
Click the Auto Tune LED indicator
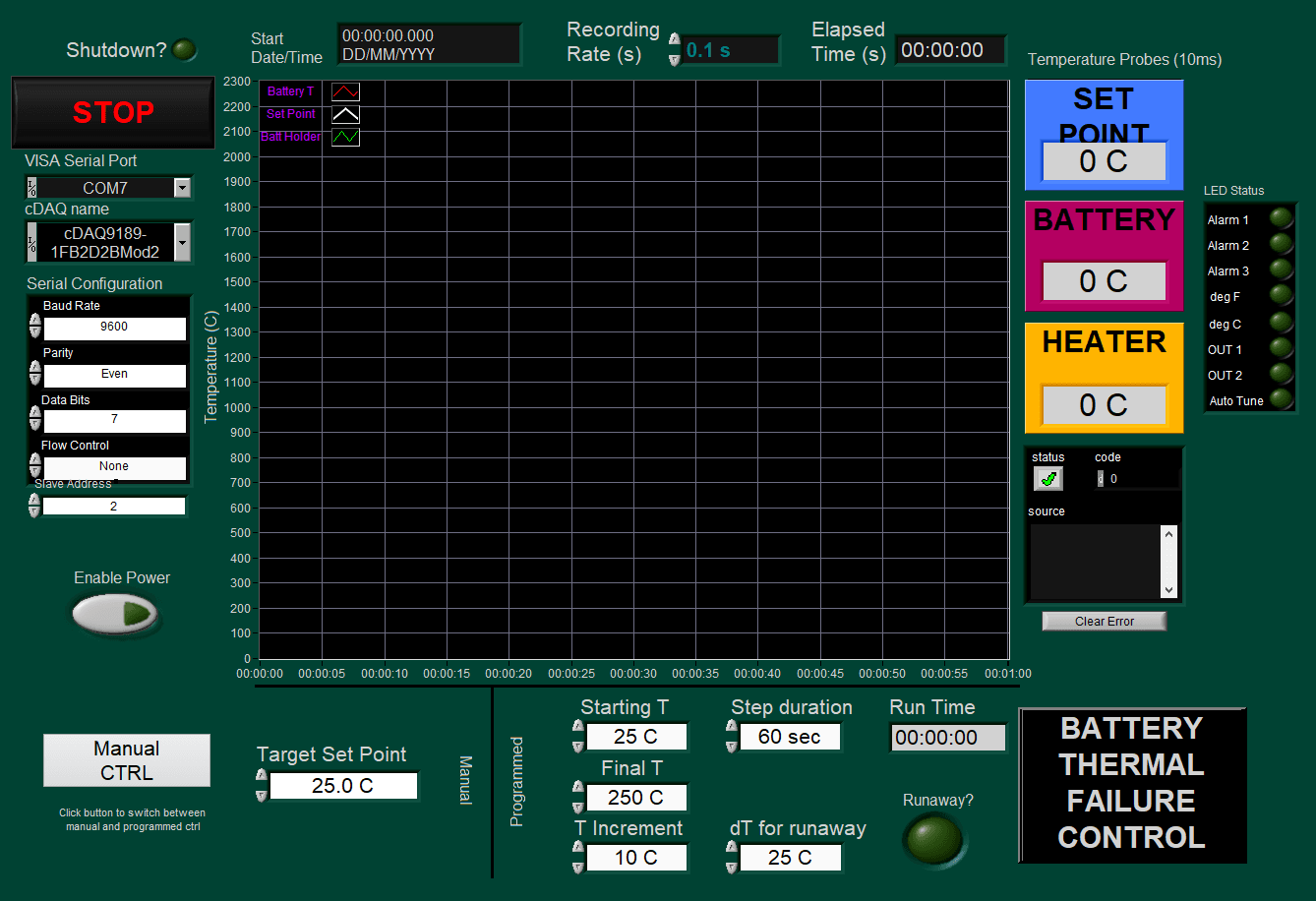[x=1281, y=399]
